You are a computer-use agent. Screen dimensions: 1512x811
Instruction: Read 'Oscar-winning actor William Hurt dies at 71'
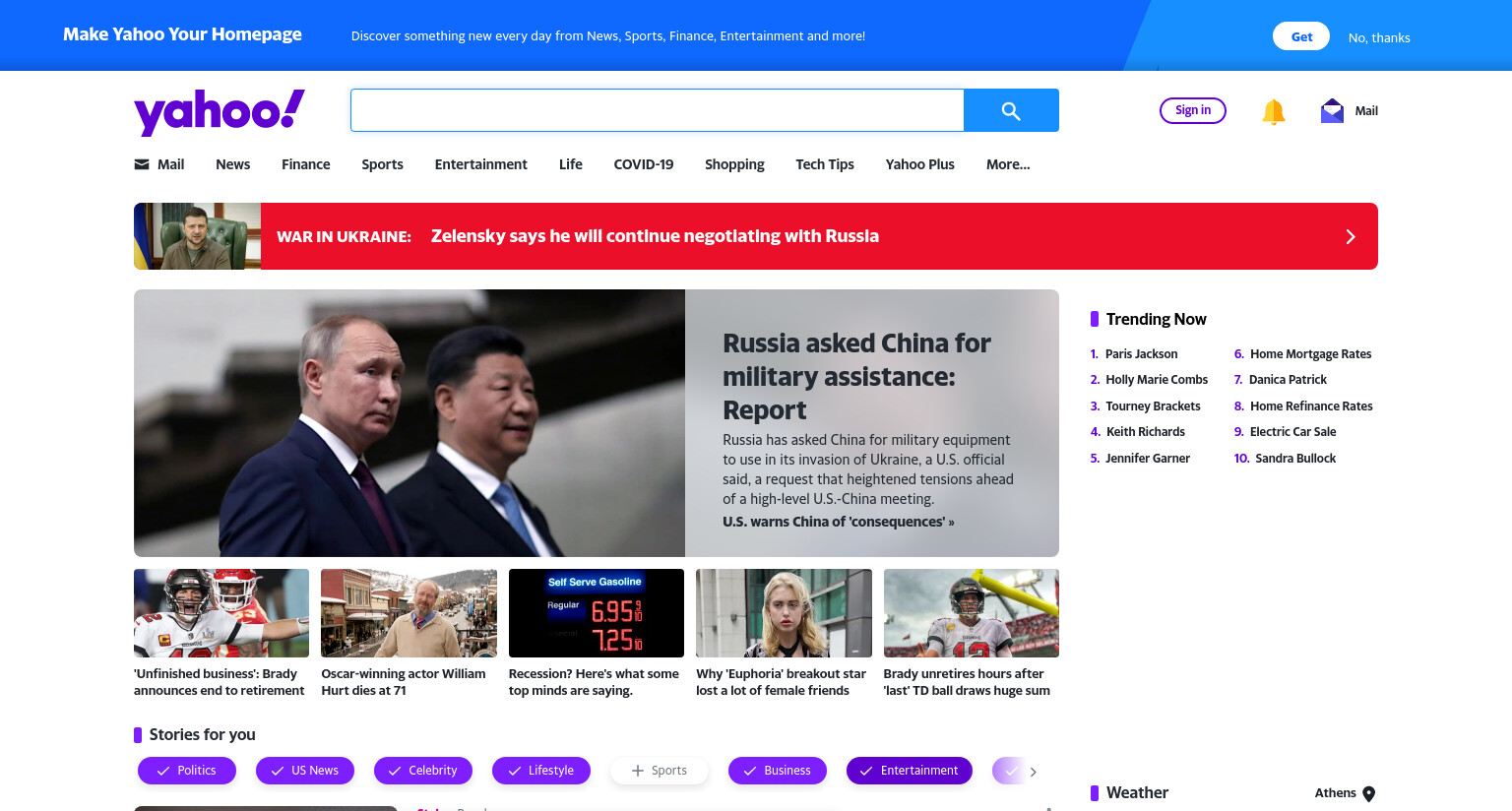tap(404, 682)
